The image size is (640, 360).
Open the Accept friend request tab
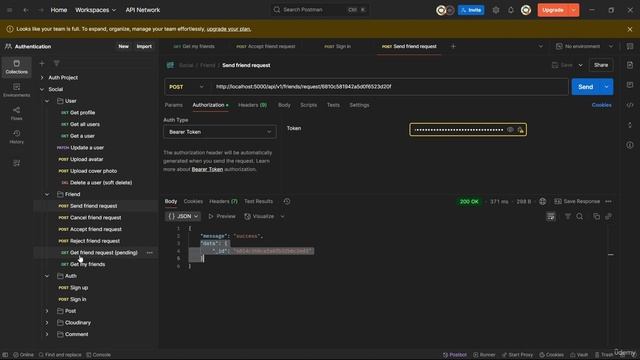click(266, 47)
